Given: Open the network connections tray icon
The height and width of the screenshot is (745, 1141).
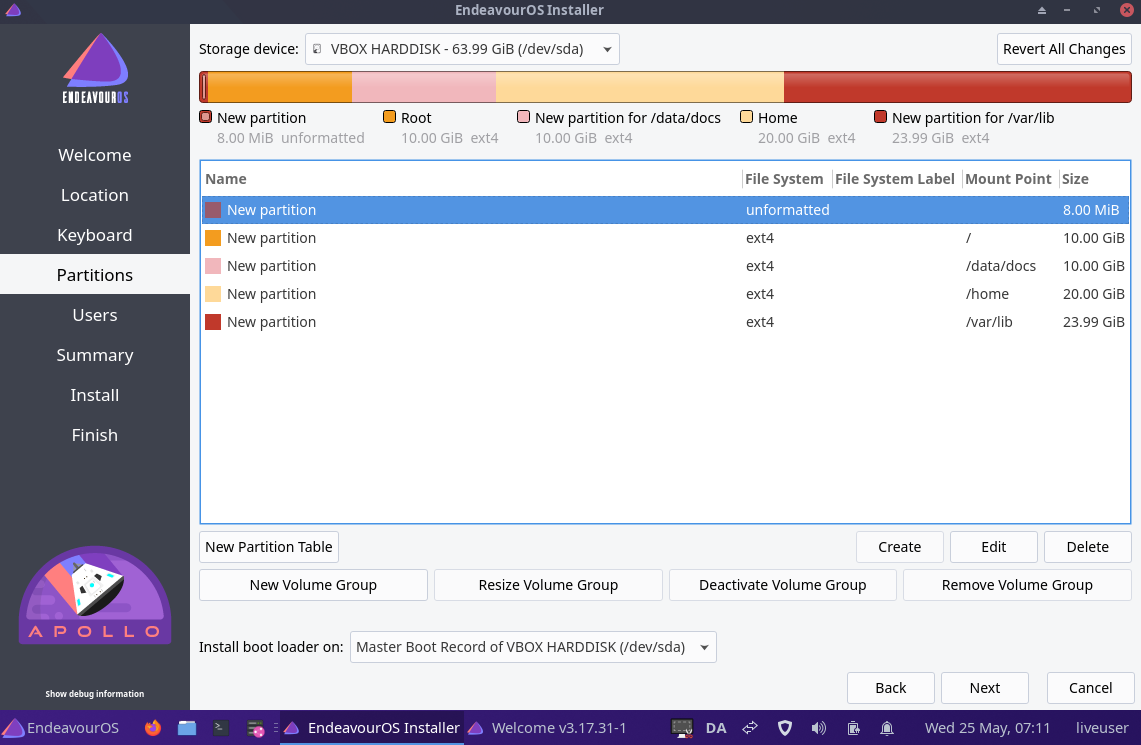Looking at the screenshot, I should (x=750, y=728).
